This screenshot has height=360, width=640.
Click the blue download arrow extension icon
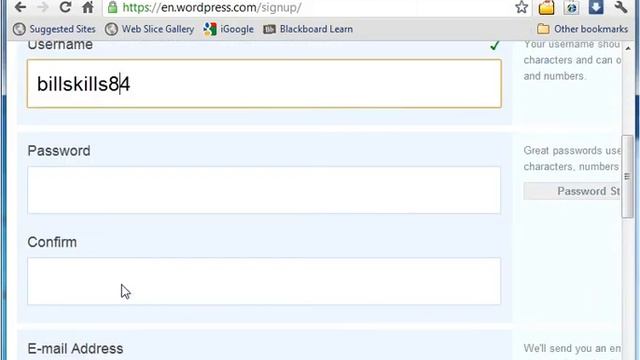[596, 7]
